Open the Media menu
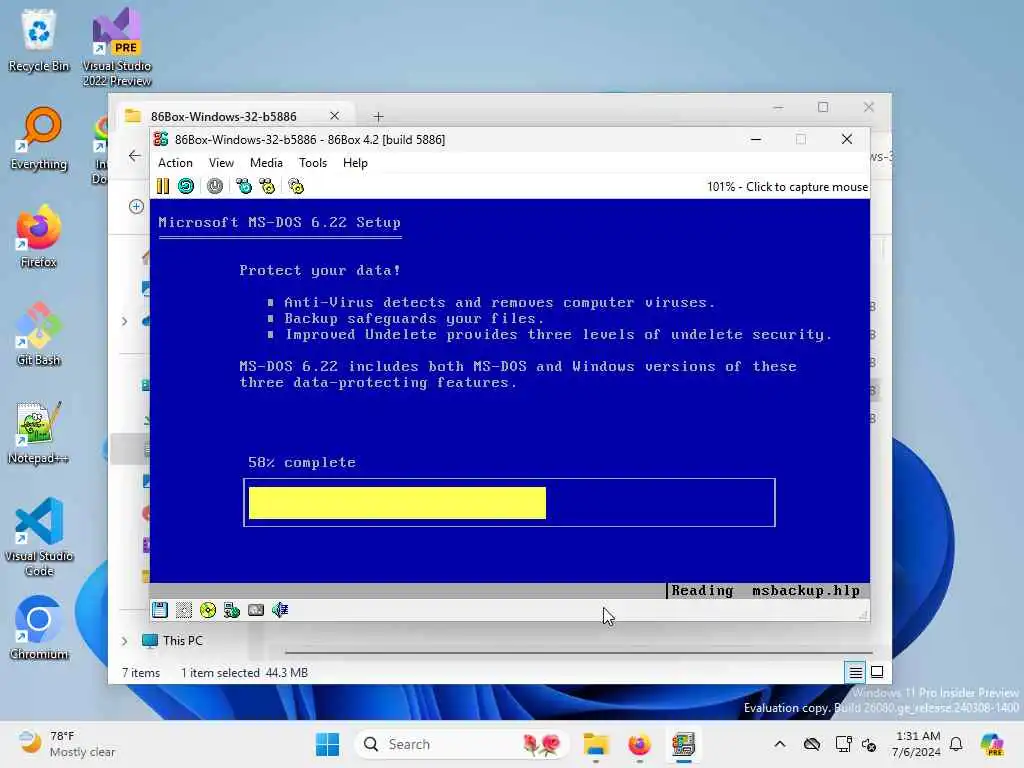This screenshot has height=768, width=1024. 266,163
